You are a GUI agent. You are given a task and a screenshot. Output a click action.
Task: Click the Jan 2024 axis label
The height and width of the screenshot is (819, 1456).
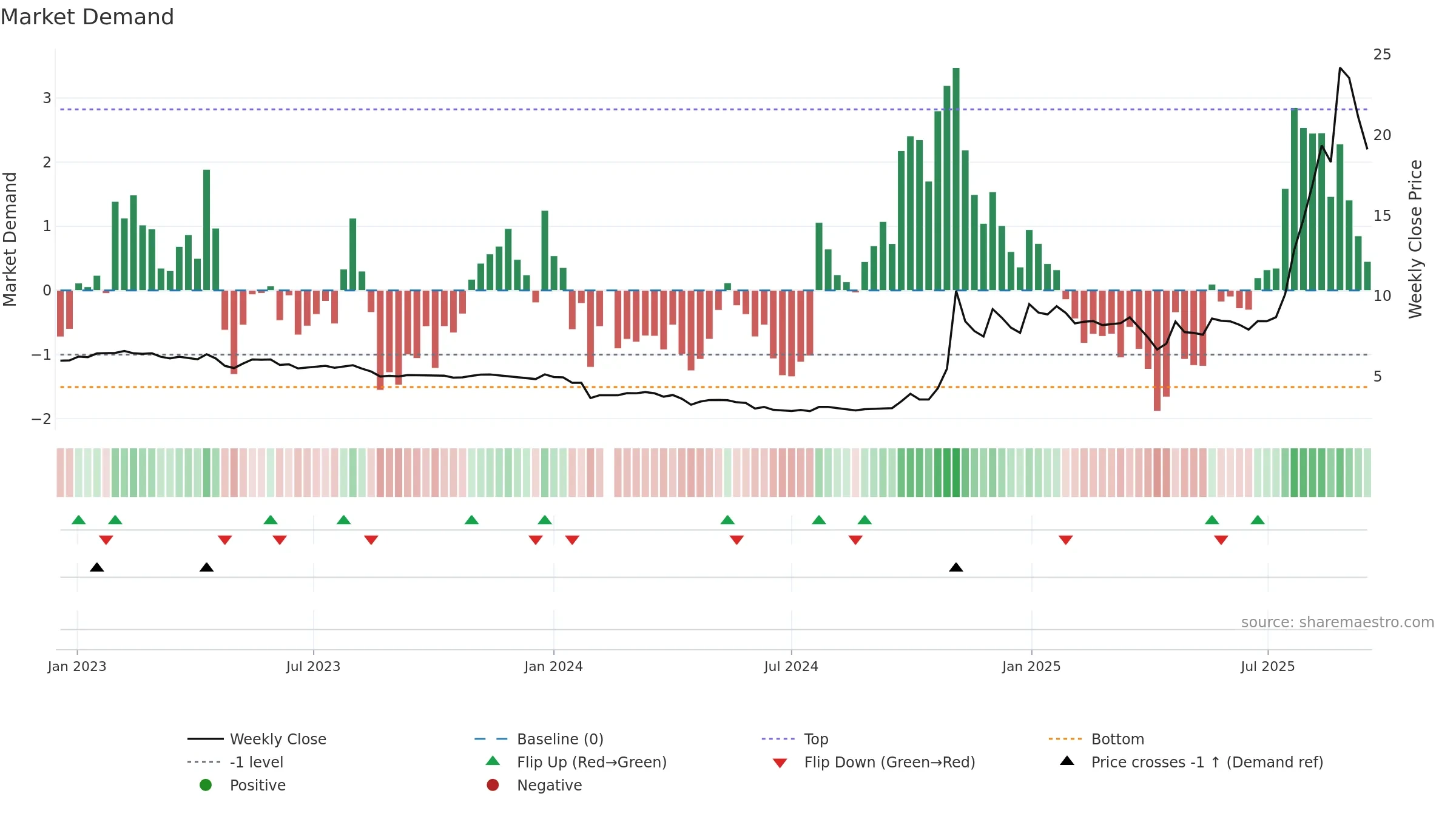553,667
